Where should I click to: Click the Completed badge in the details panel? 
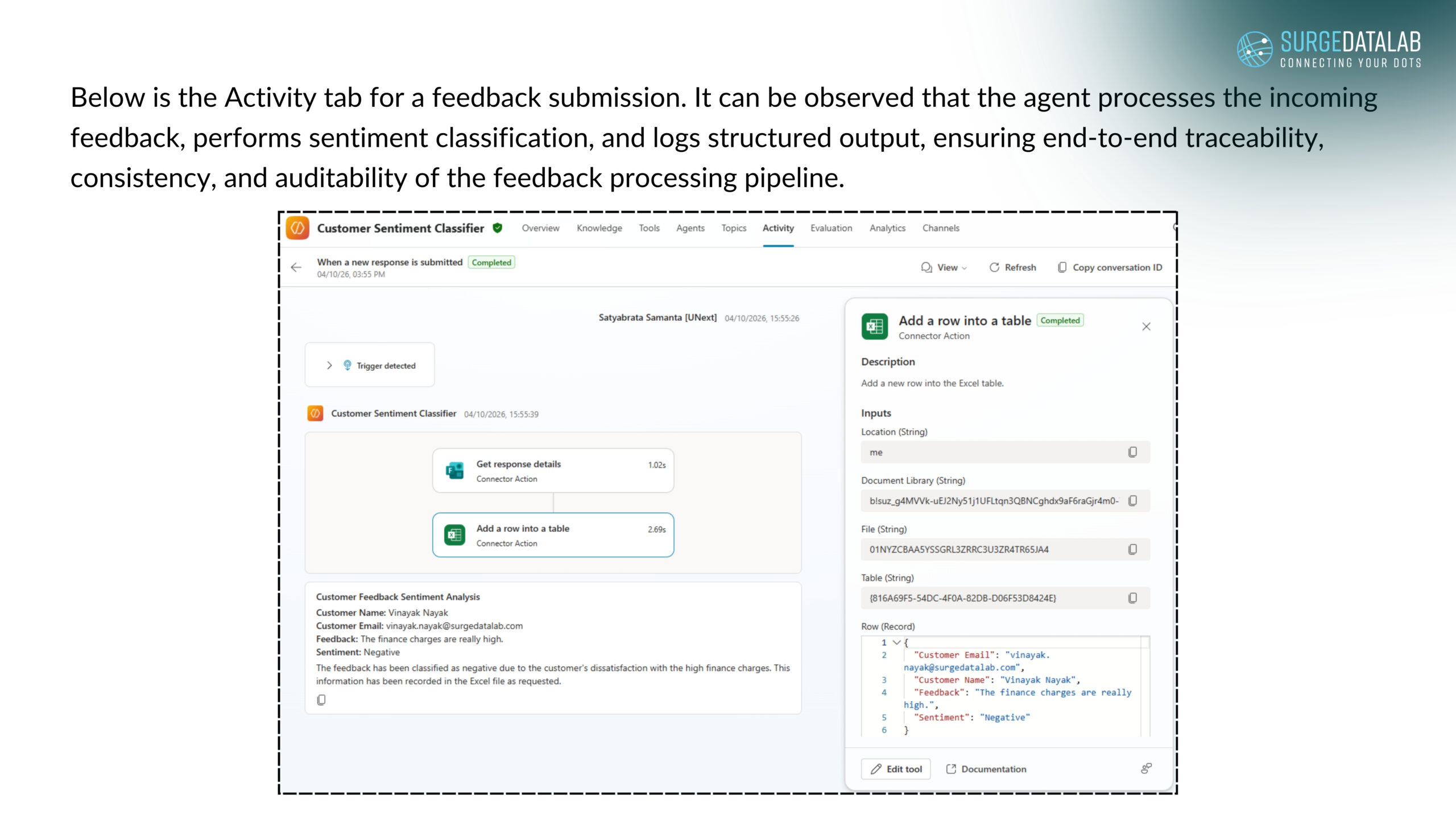1060,320
